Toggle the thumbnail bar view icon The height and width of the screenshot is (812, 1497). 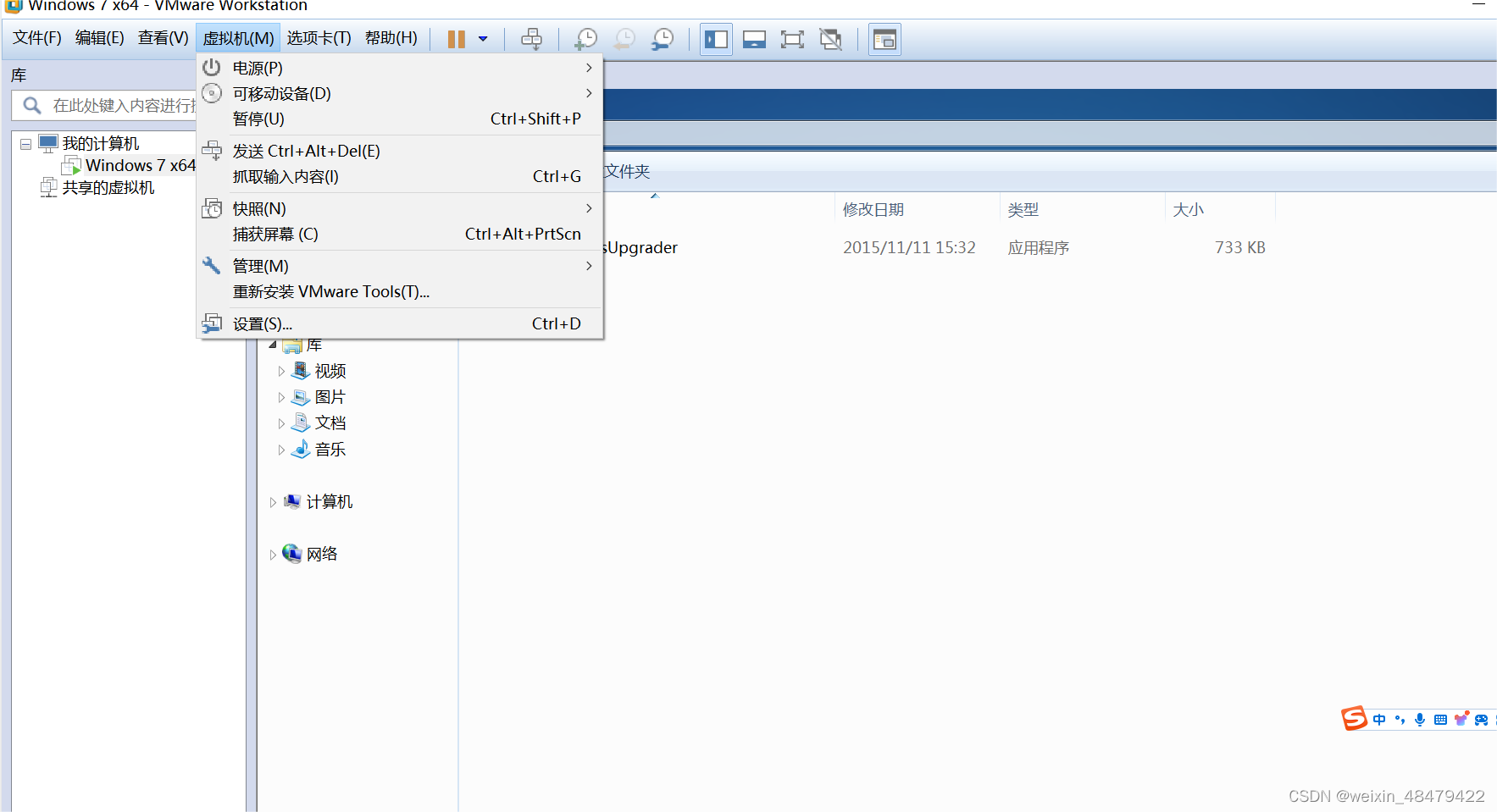click(754, 39)
